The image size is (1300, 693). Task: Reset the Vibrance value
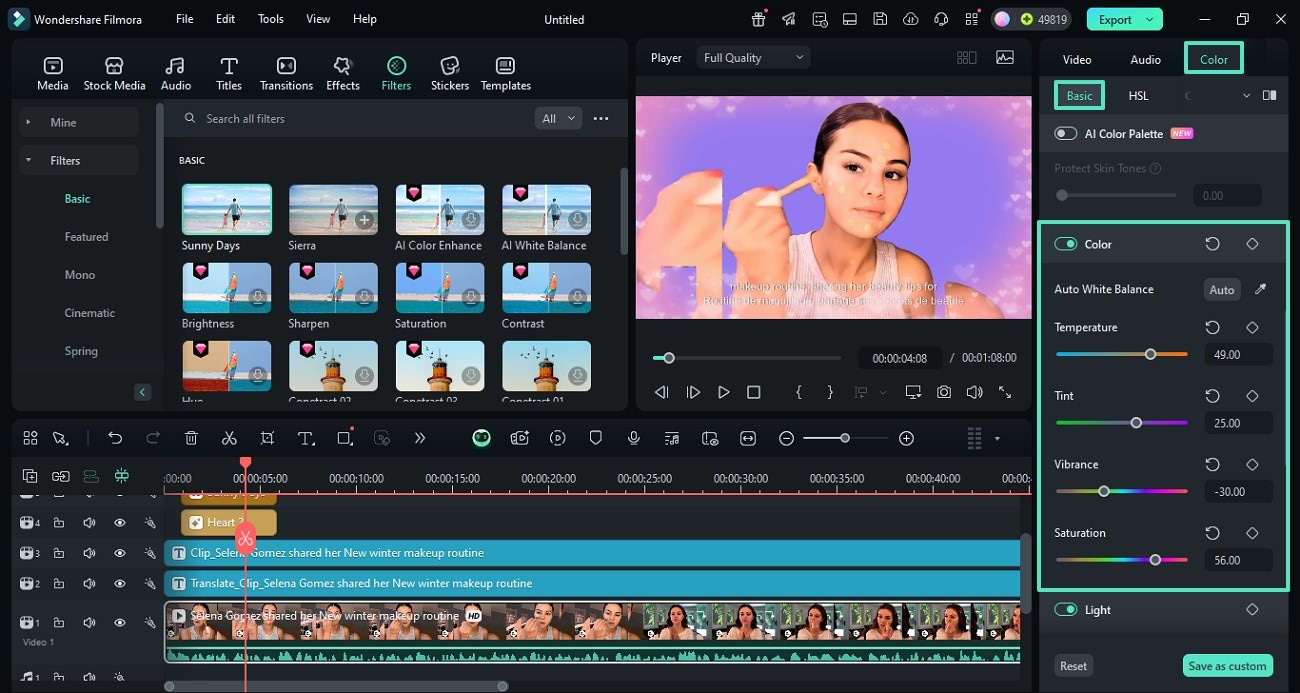(1212, 464)
